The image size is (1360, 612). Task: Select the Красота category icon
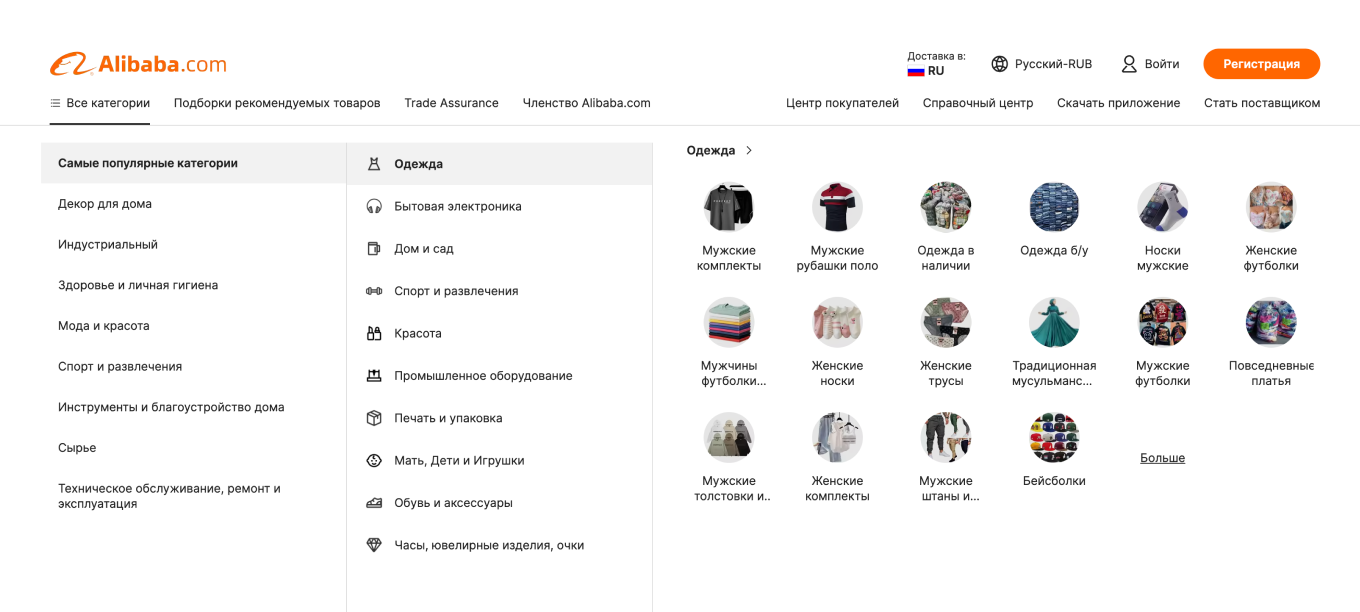pyautogui.click(x=374, y=333)
